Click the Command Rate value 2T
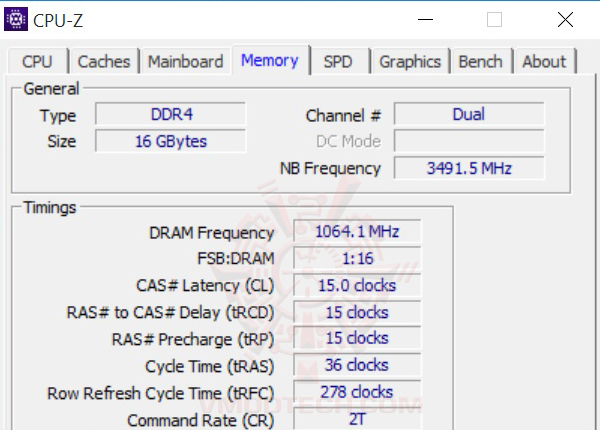The image size is (600, 430). pyautogui.click(x=357, y=419)
